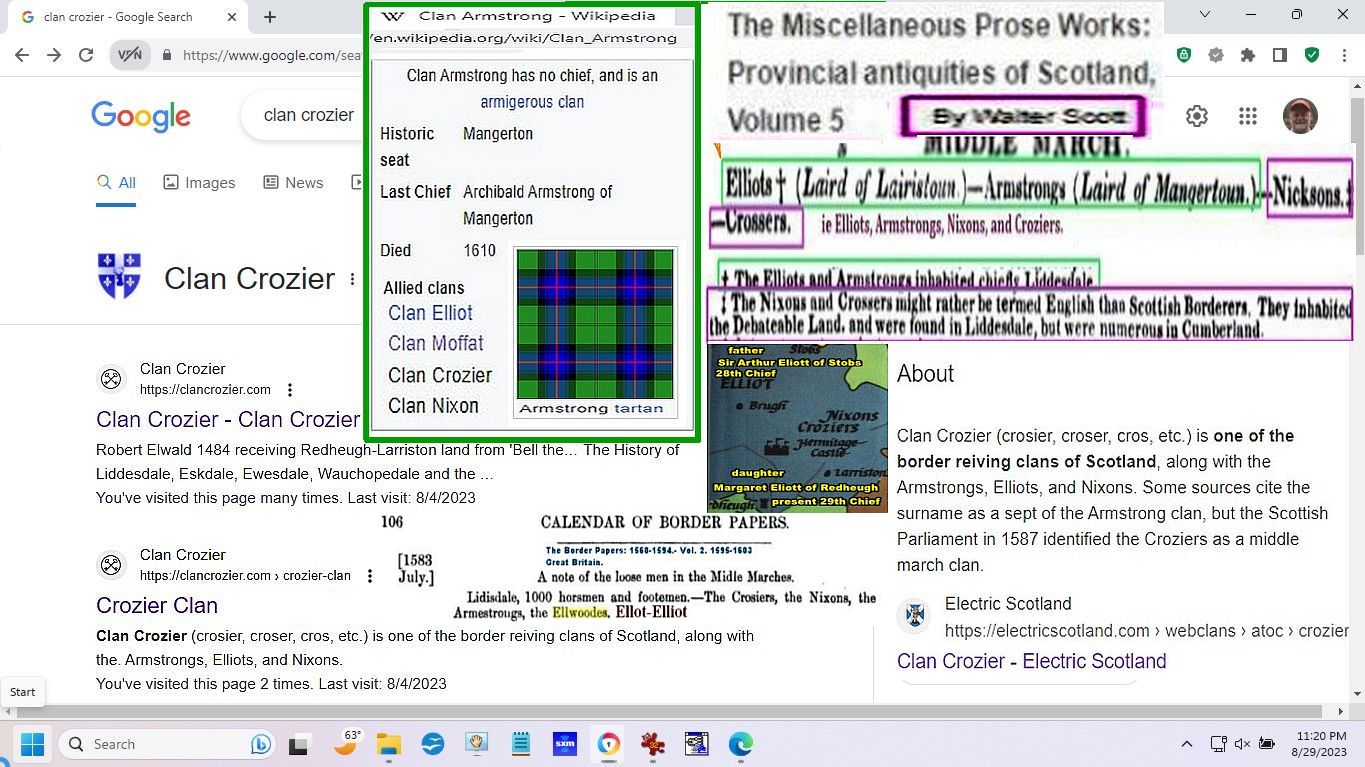Click the 'clan crozier' search box
This screenshot has width=1365, height=767.
pyautogui.click(x=303, y=115)
